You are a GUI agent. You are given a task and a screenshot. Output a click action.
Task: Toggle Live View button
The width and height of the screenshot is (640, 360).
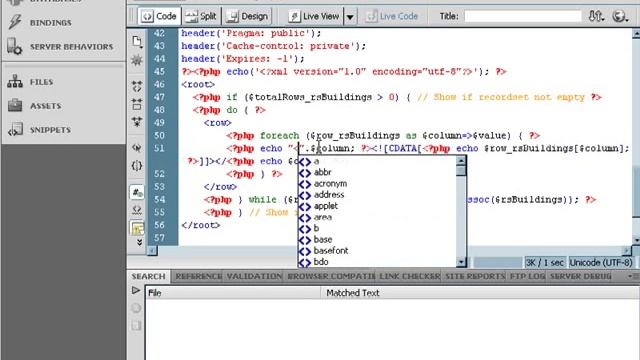(x=313, y=16)
